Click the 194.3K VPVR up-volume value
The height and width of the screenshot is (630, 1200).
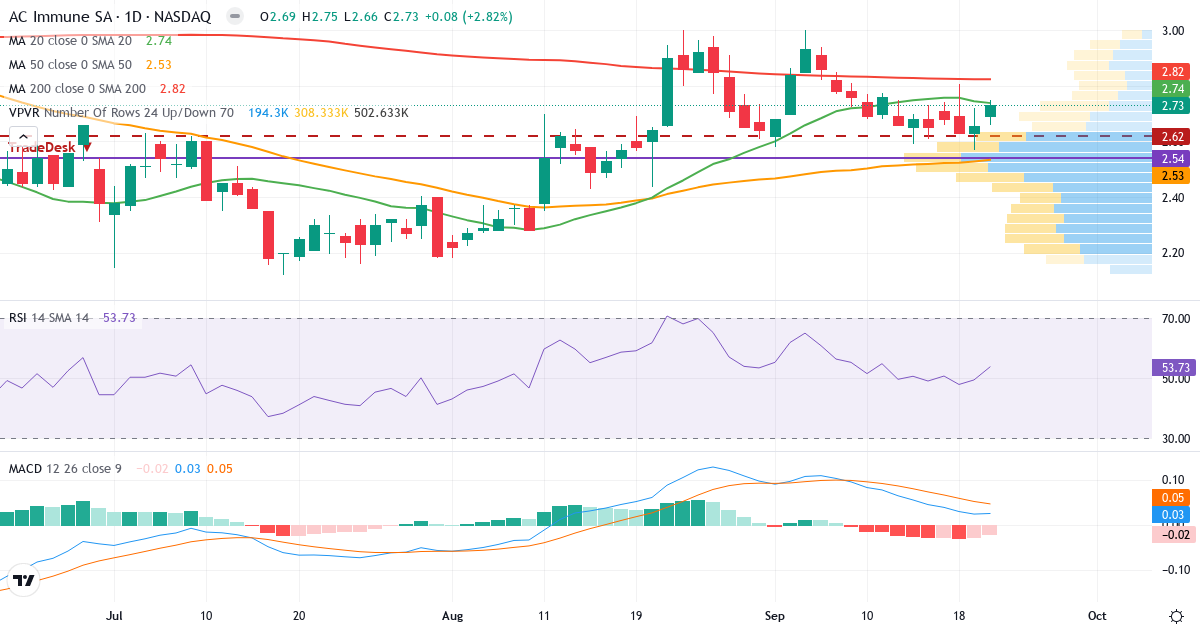[x=268, y=113]
